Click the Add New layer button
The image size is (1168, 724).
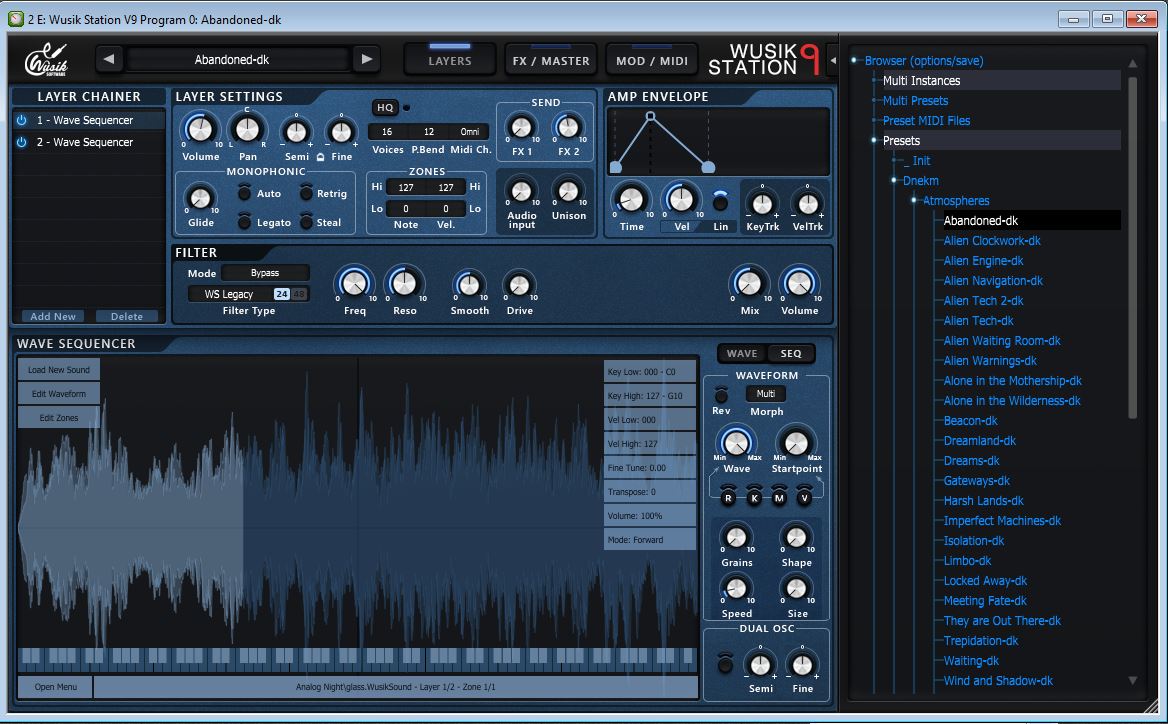coord(53,317)
